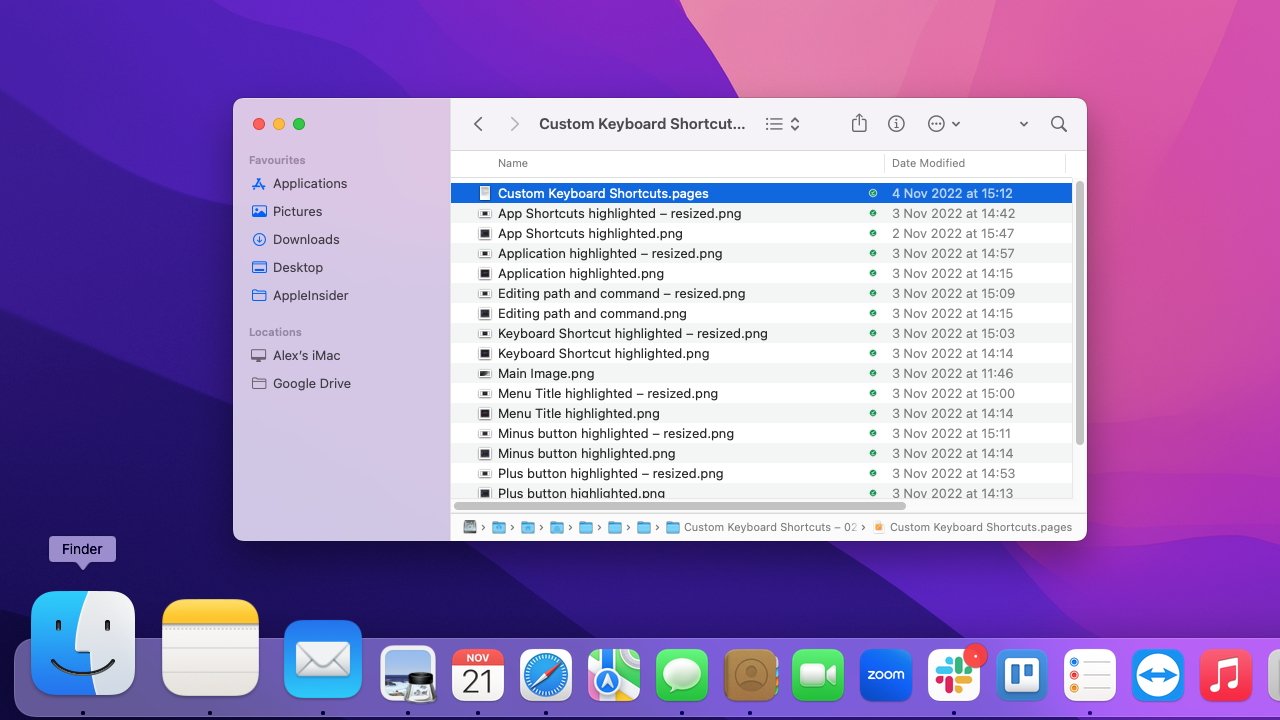Open Mail from the Dock

coord(322,660)
